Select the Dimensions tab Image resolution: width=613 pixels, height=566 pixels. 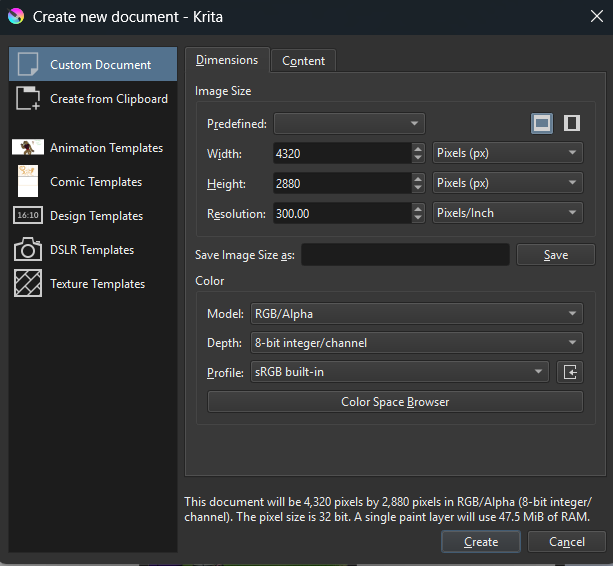point(227,60)
